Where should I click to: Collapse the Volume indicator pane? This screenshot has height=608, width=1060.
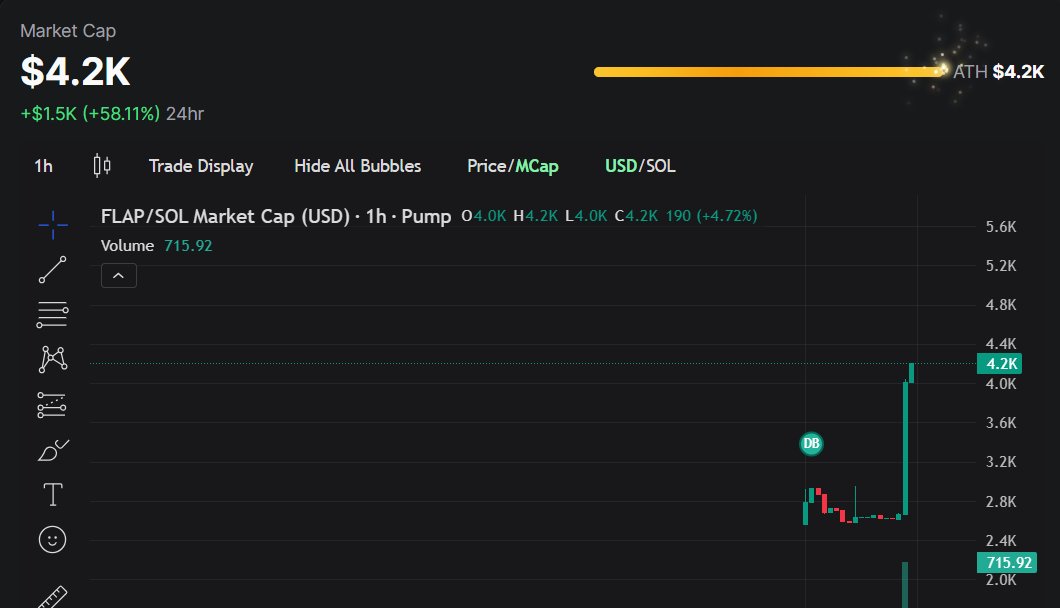[x=118, y=275]
